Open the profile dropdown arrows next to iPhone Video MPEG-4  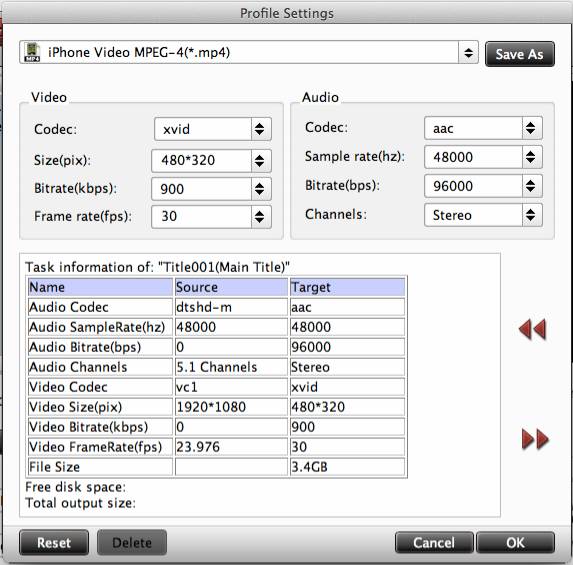(468, 53)
